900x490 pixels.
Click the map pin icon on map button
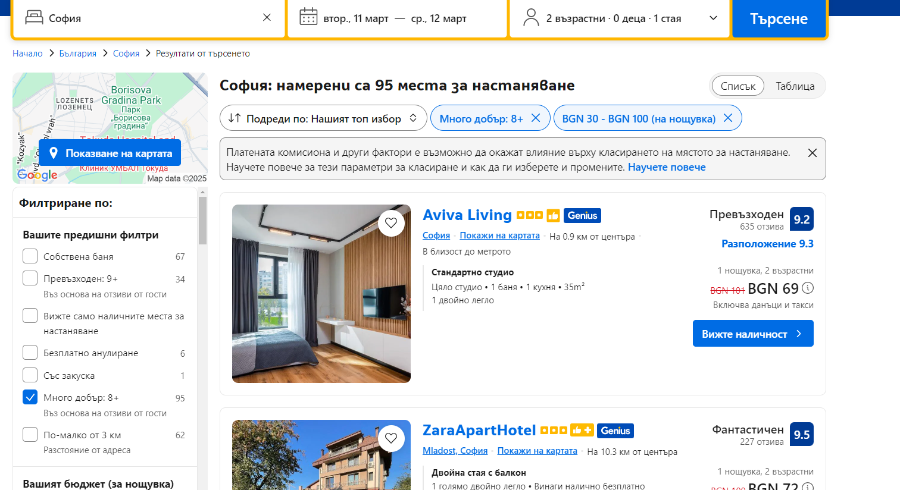[x=53, y=153]
